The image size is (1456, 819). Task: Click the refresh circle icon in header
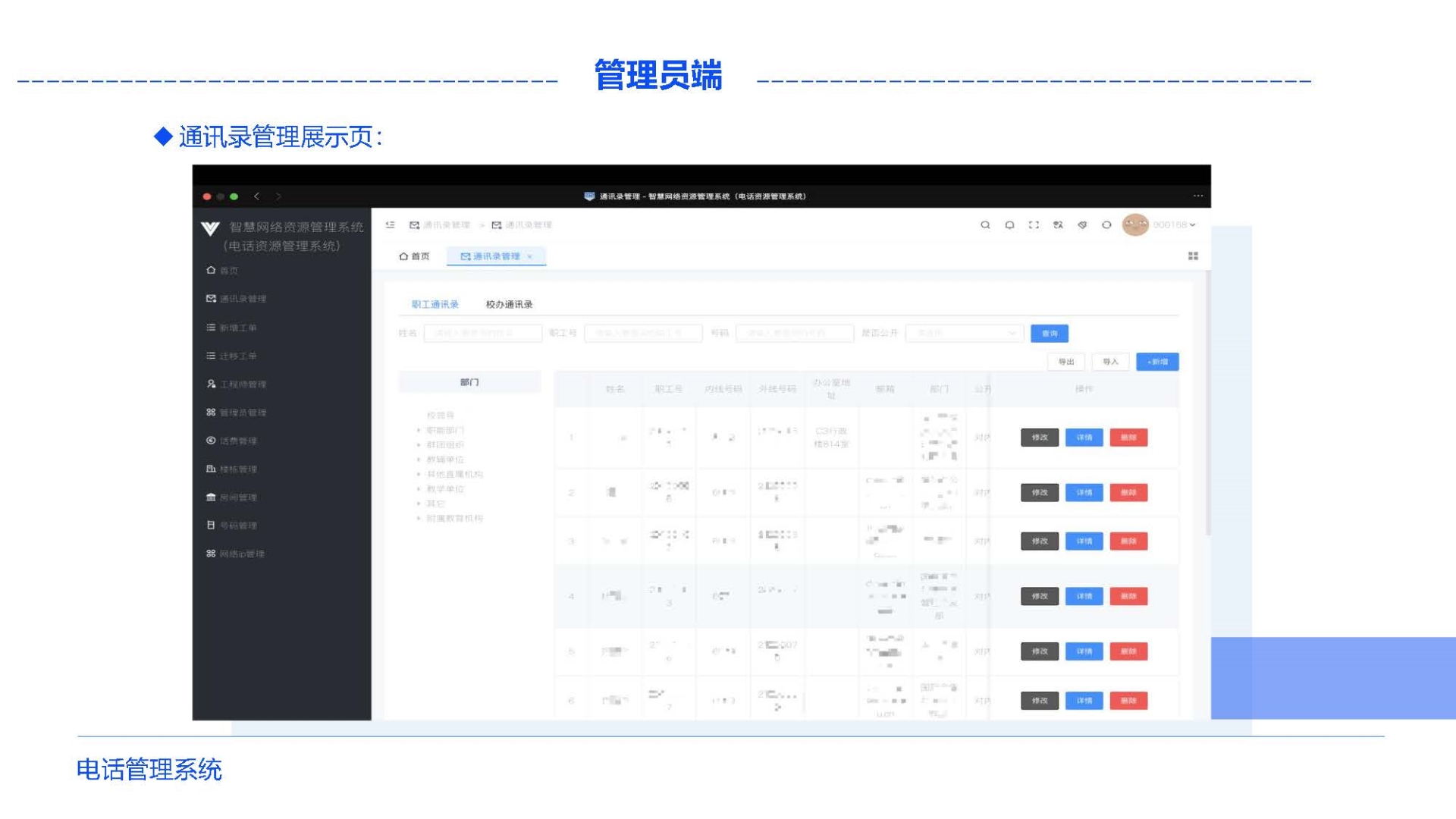(1106, 225)
